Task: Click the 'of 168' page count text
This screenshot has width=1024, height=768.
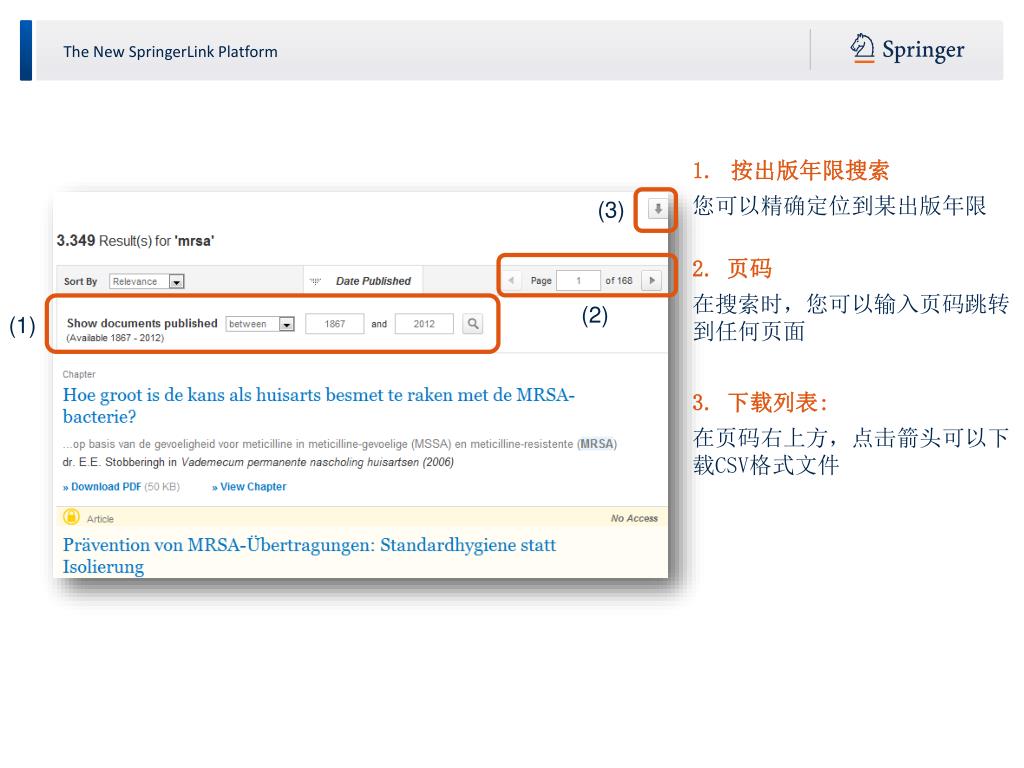Action: coord(618,281)
